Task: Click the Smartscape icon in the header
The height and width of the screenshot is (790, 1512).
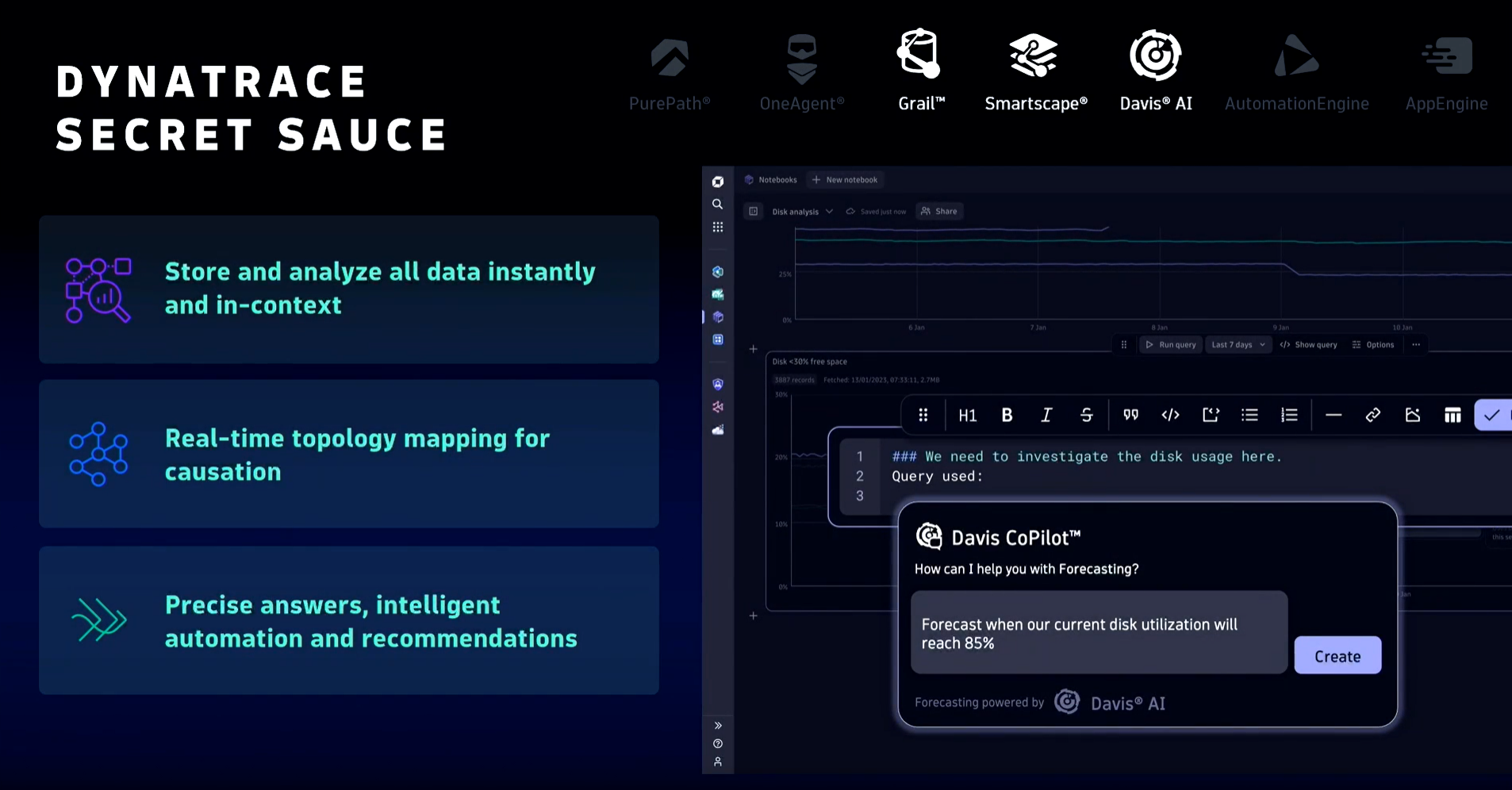Action: 1034,54
